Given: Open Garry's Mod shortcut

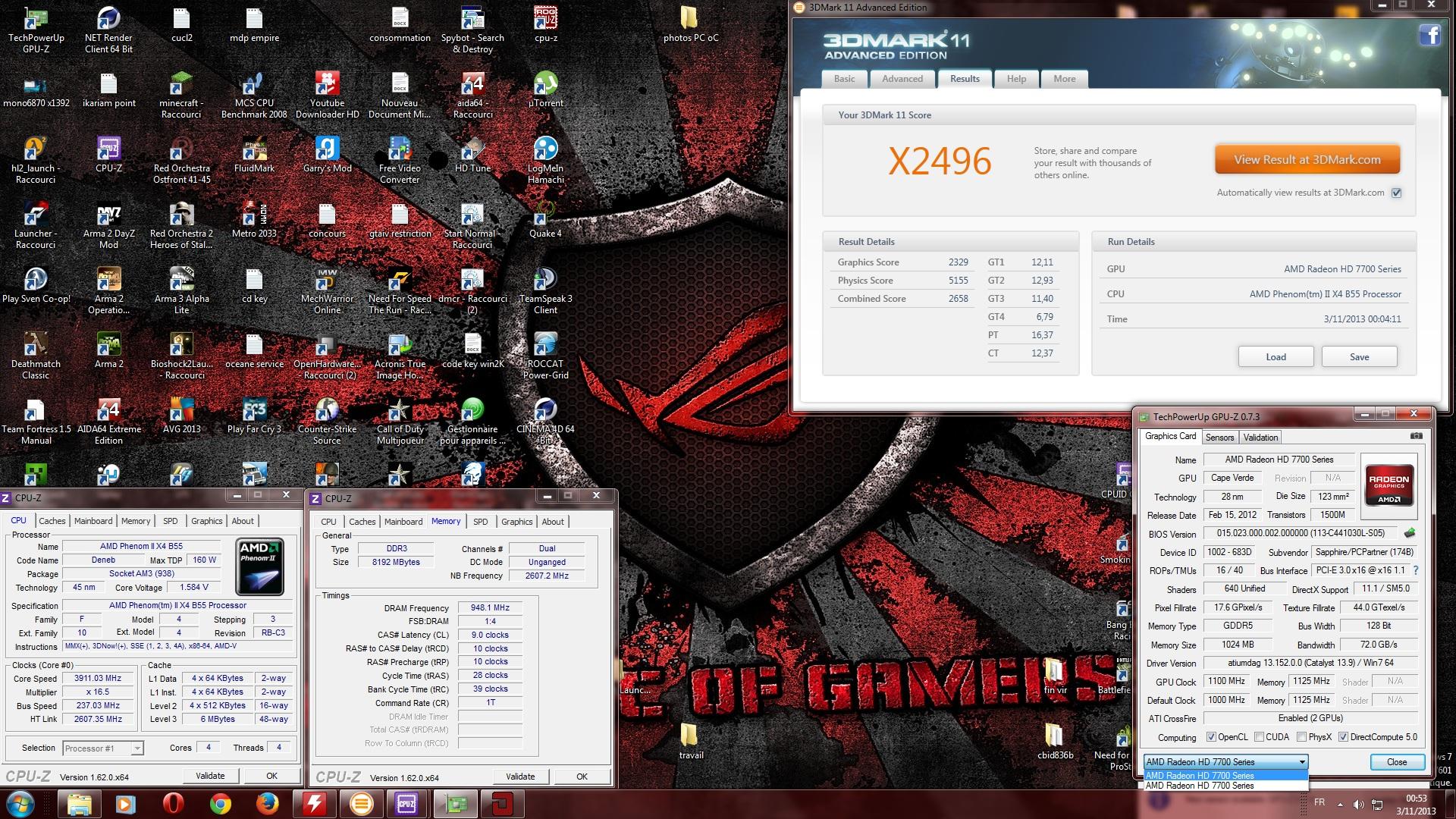Looking at the screenshot, I should 327,155.
